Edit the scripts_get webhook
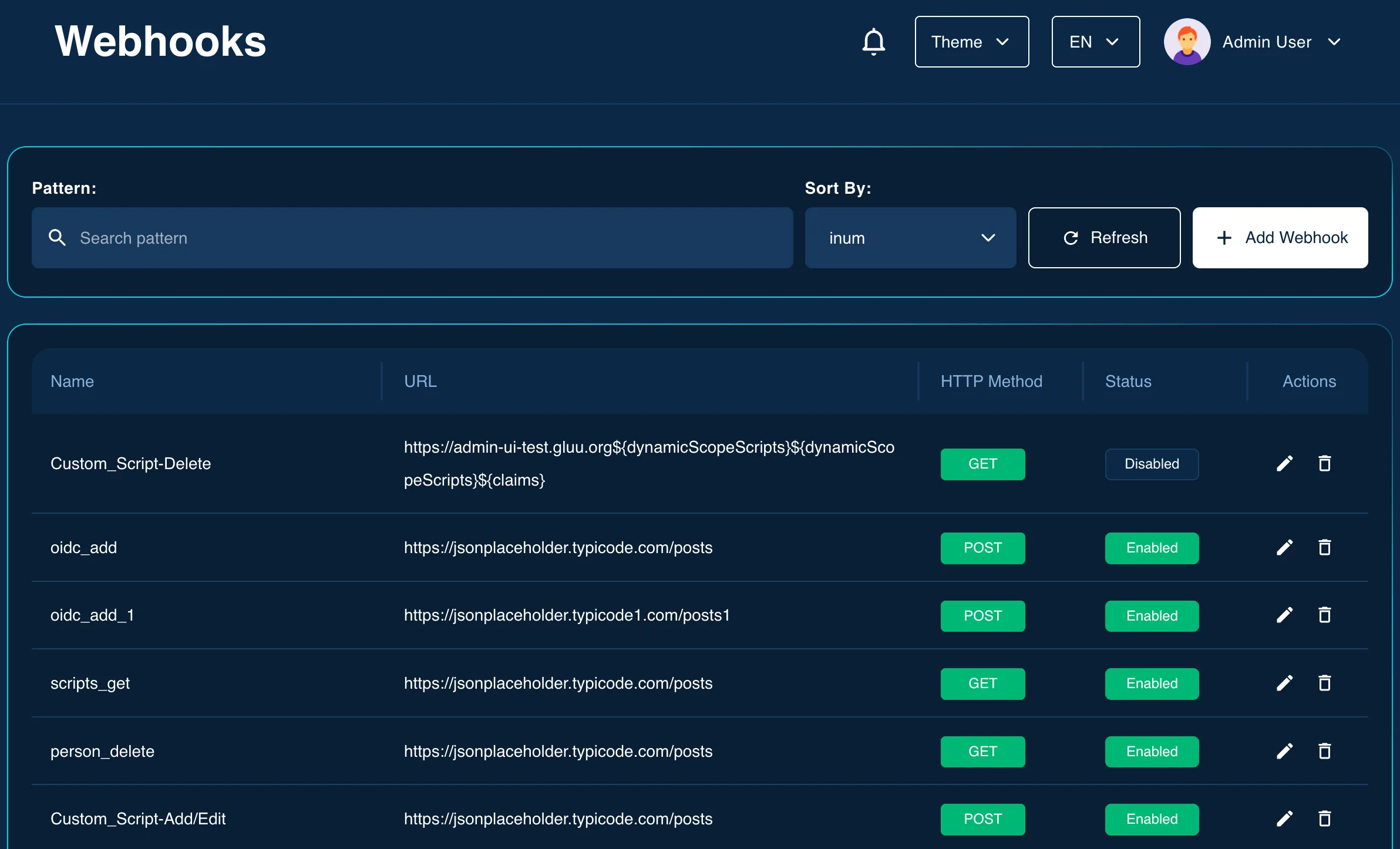The image size is (1400, 849). [x=1284, y=683]
